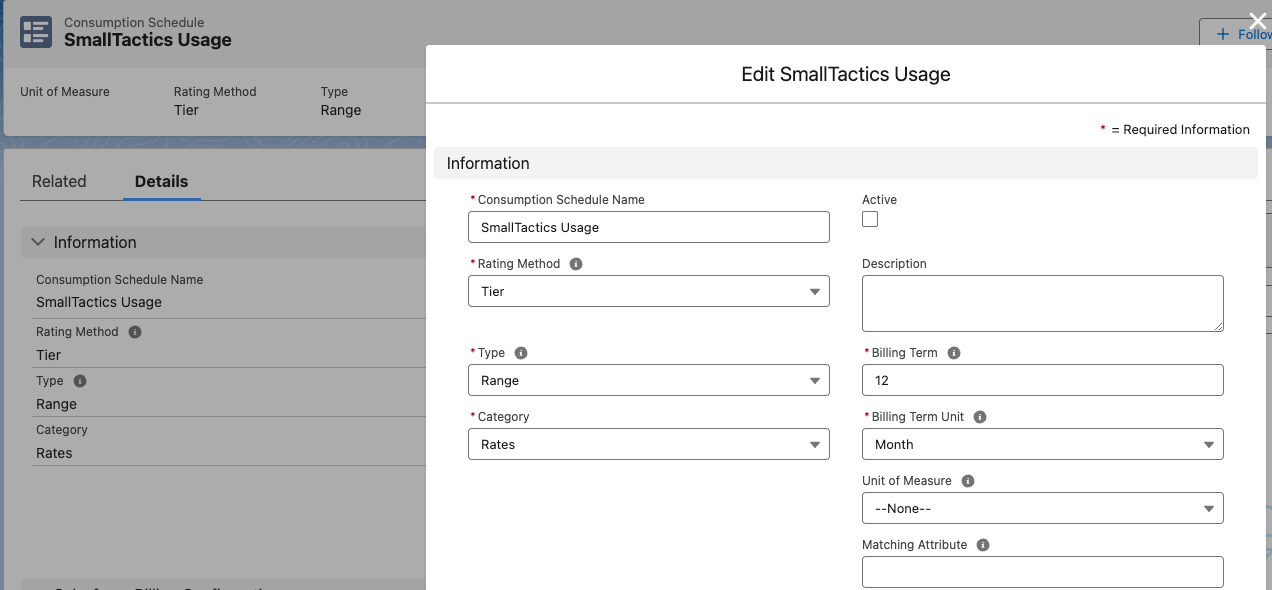This screenshot has height=590, width=1272.
Task: Click Matching Attribute info icon
Action: coord(983,545)
